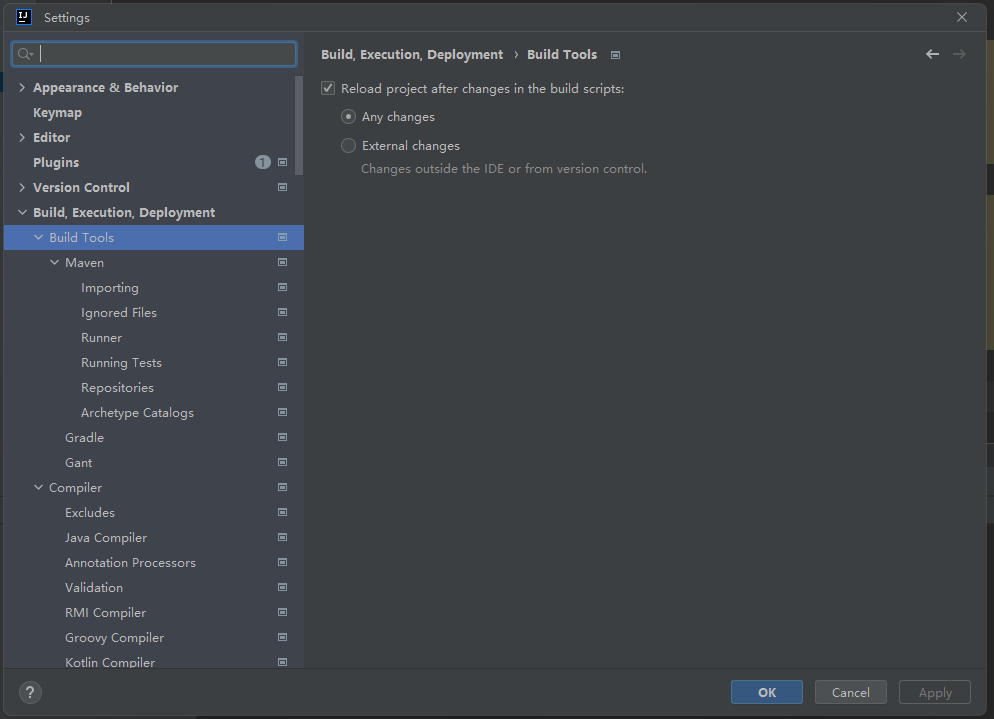
Task: Click project settings icon on Plugins row
Action: [x=283, y=162]
